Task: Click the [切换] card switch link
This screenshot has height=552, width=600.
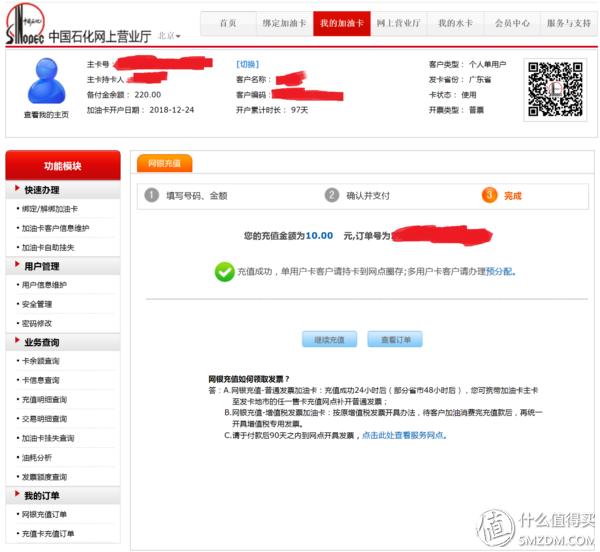Action: 248,64
